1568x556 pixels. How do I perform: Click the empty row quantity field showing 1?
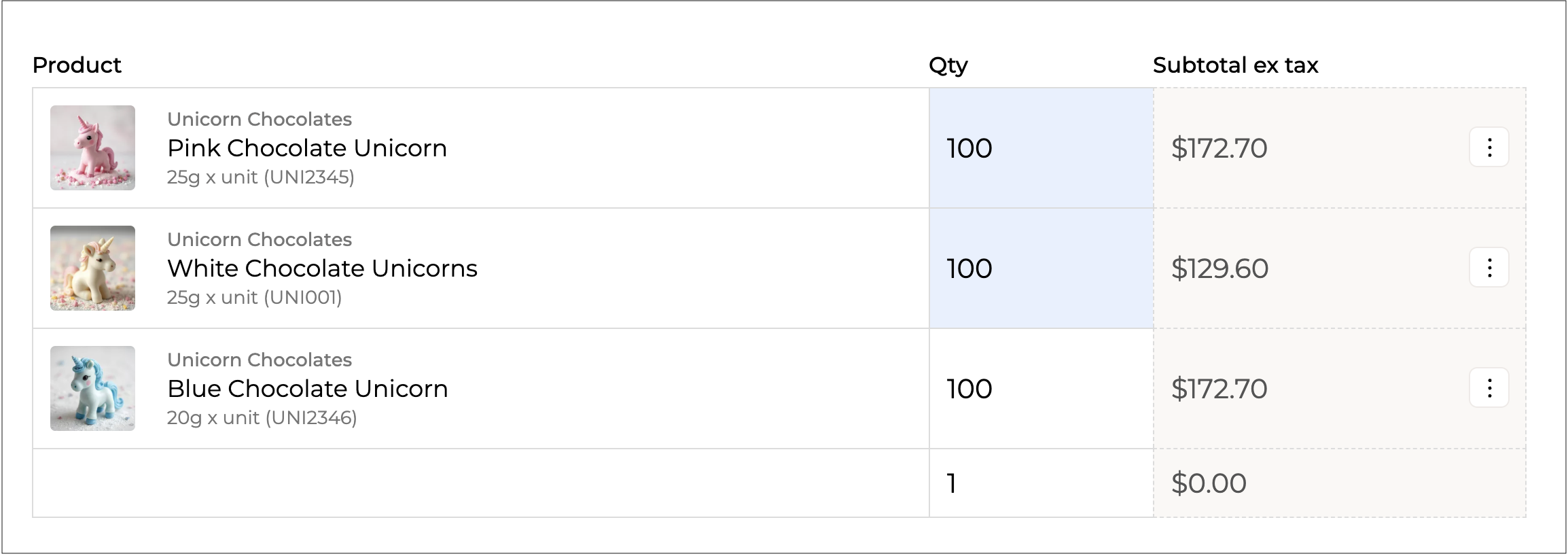[x=1039, y=483]
